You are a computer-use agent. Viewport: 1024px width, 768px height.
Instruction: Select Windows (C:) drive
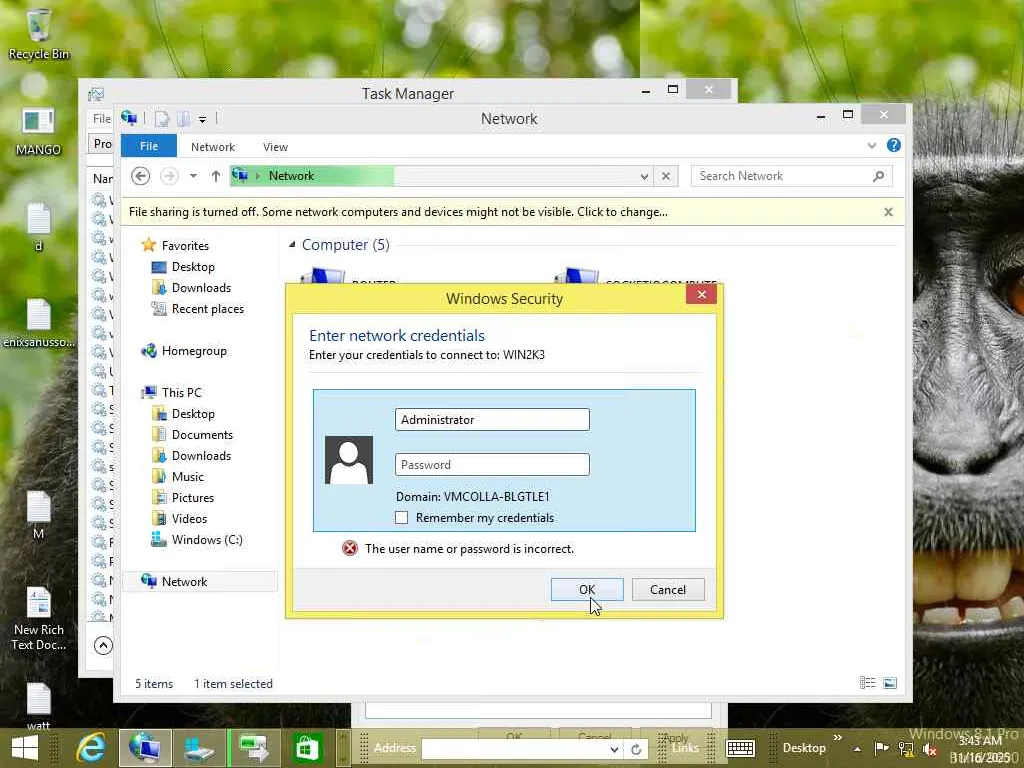pos(206,540)
